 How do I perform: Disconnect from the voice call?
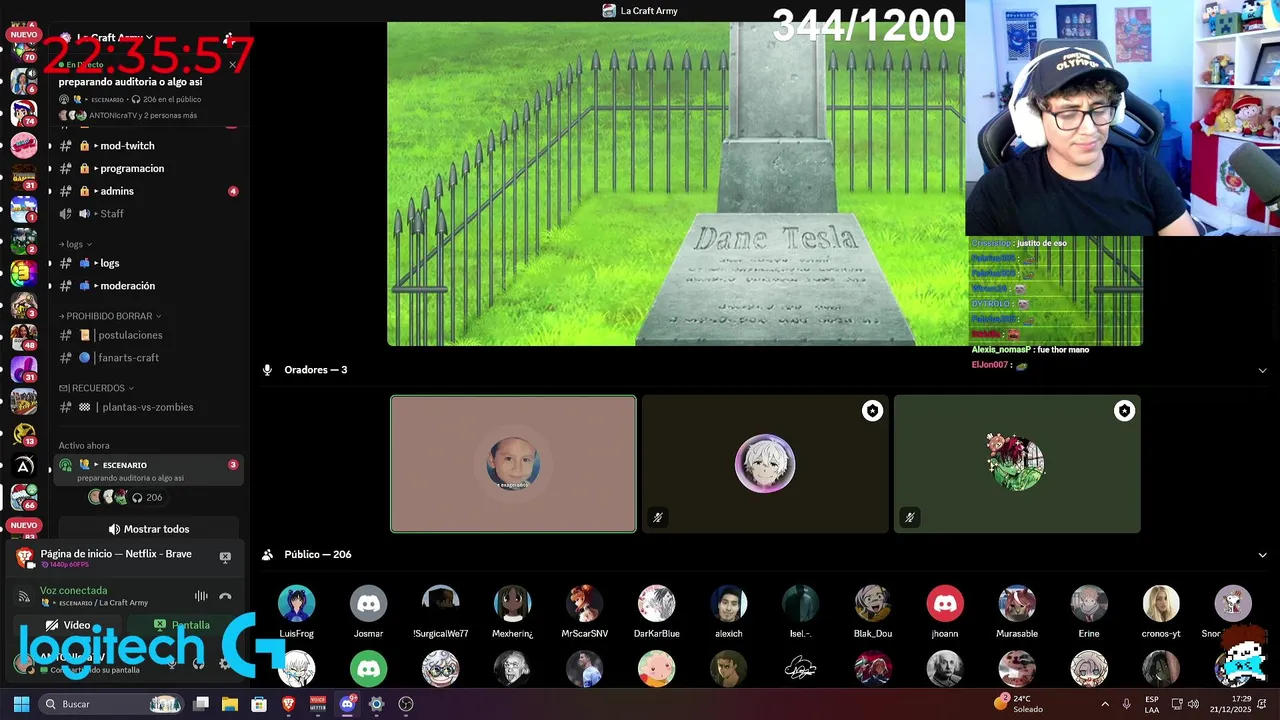[225, 596]
